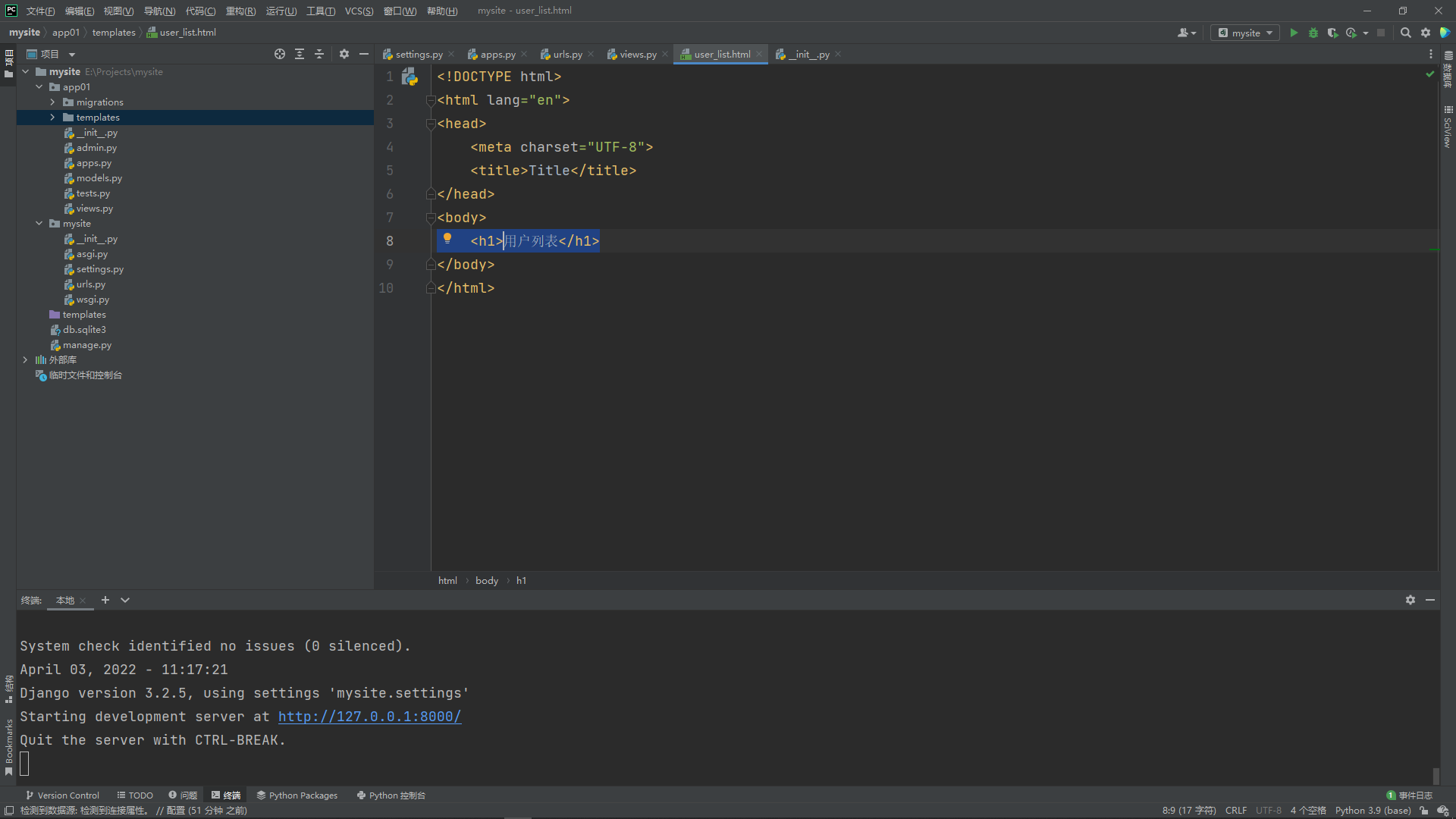Toggle tool window bars icon in status corner

(x=9, y=811)
